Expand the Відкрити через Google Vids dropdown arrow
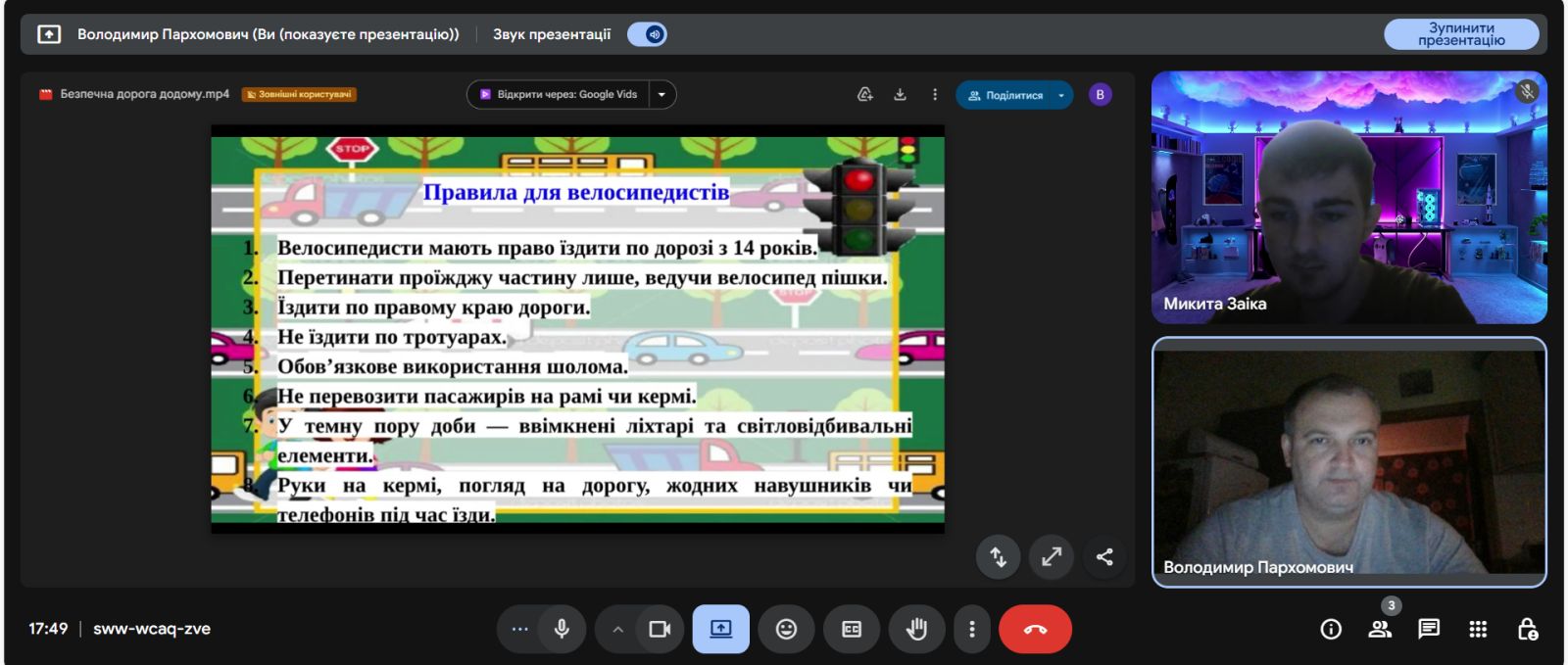Viewport: 1568px width, 665px height. click(661, 95)
